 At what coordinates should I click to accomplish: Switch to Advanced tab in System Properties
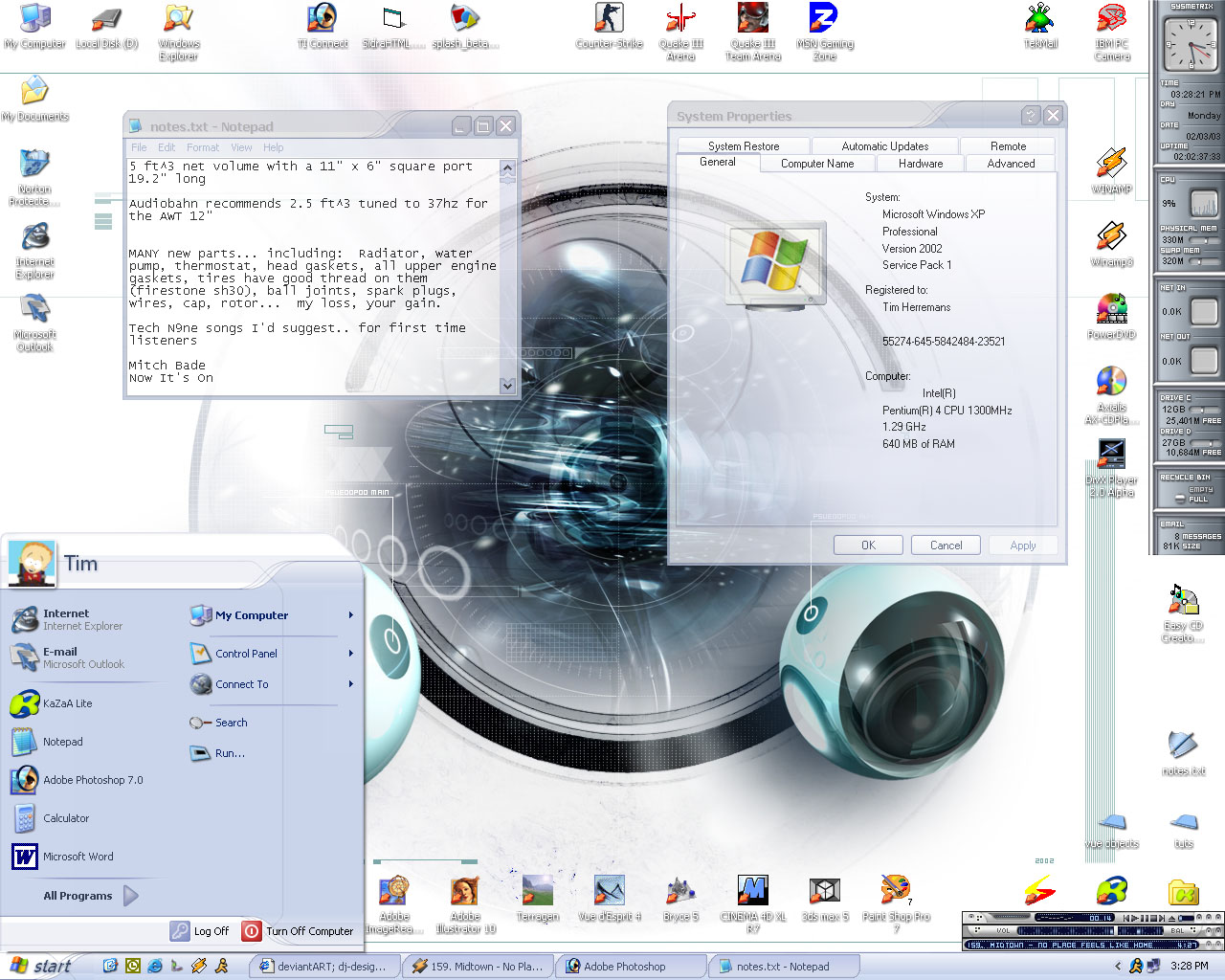(1011, 164)
